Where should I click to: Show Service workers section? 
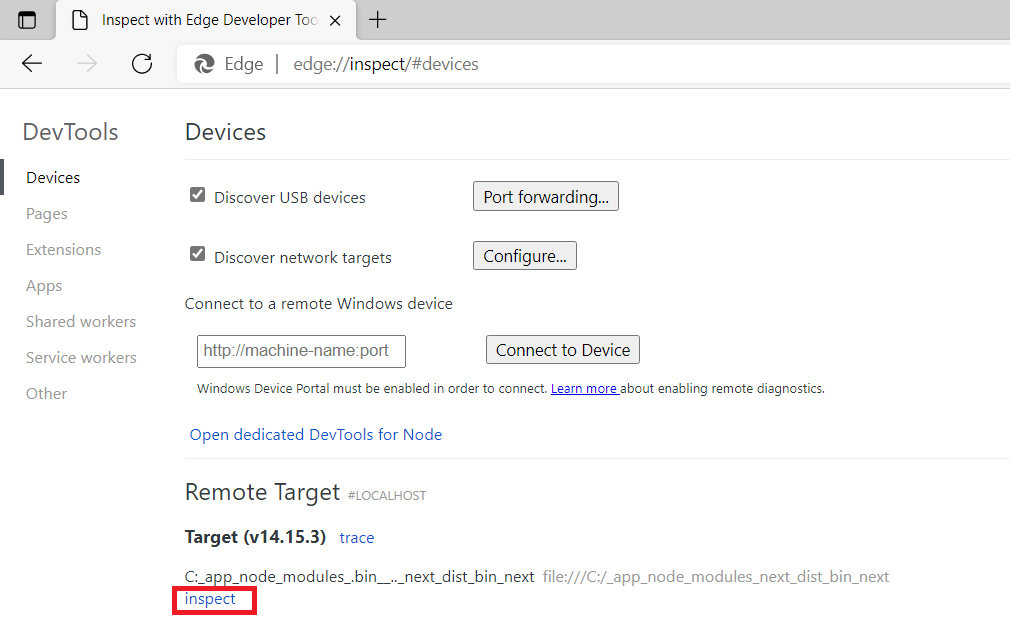pos(81,358)
